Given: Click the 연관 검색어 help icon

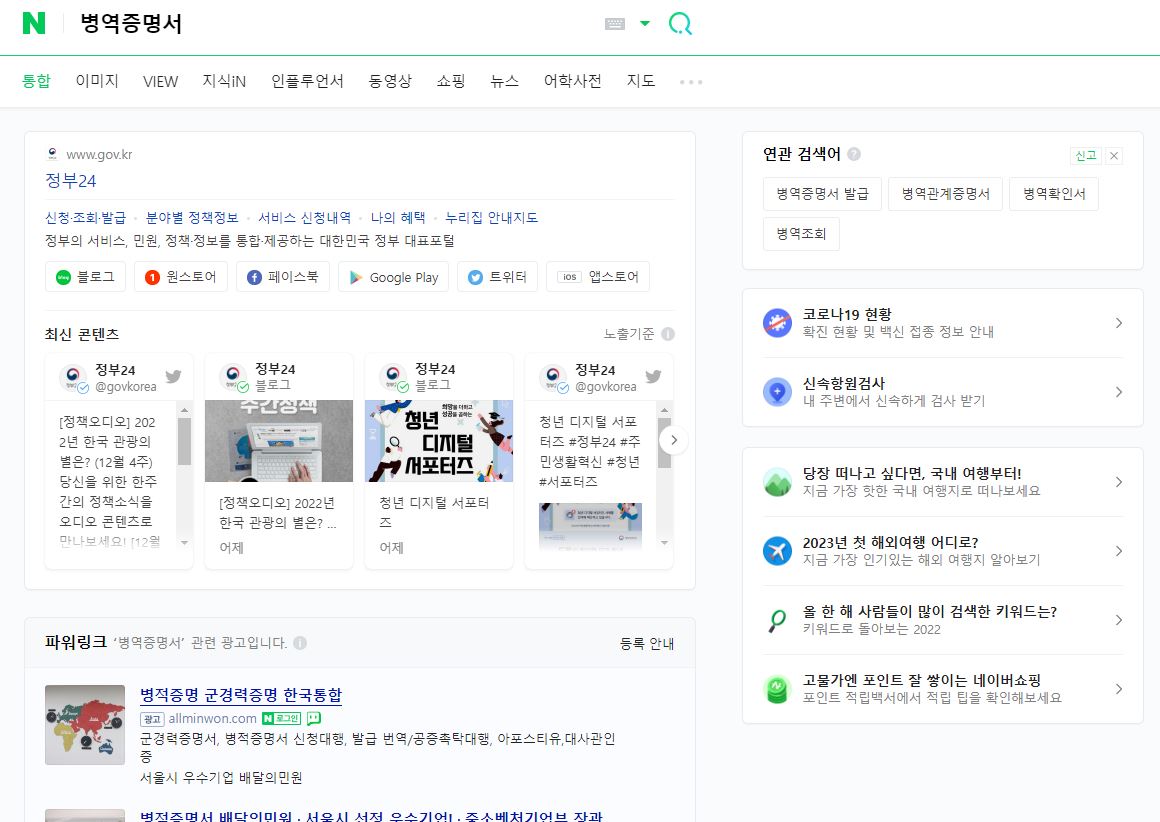Looking at the screenshot, I should pos(854,154).
